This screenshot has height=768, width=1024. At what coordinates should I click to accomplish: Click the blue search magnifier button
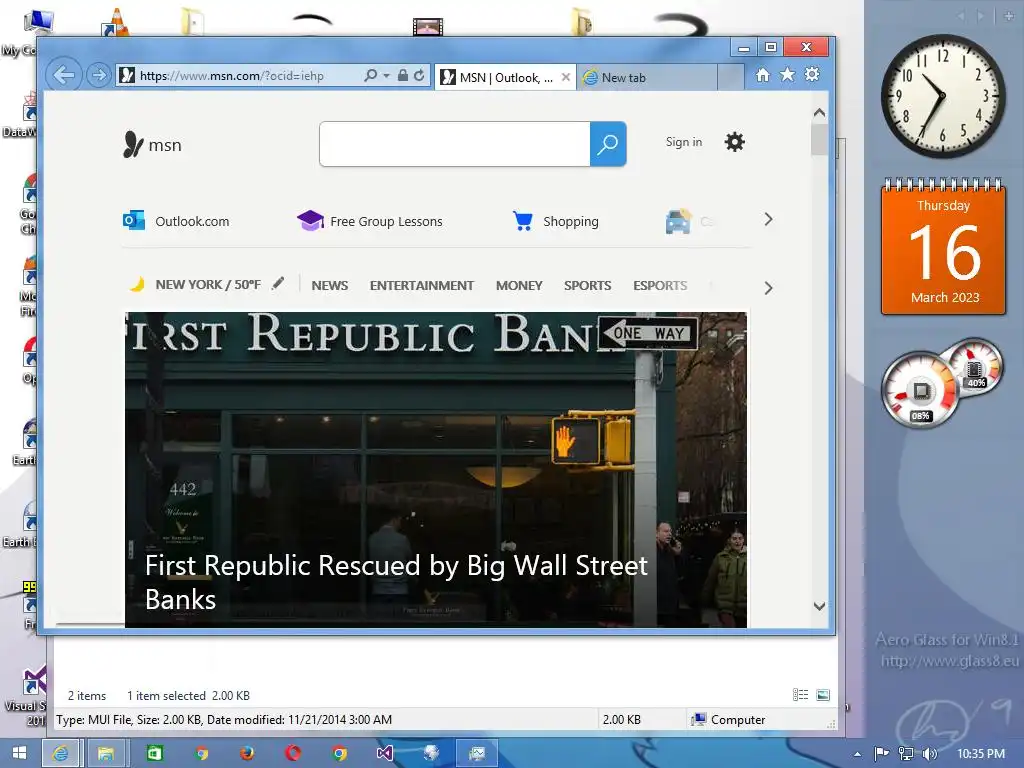click(x=608, y=144)
